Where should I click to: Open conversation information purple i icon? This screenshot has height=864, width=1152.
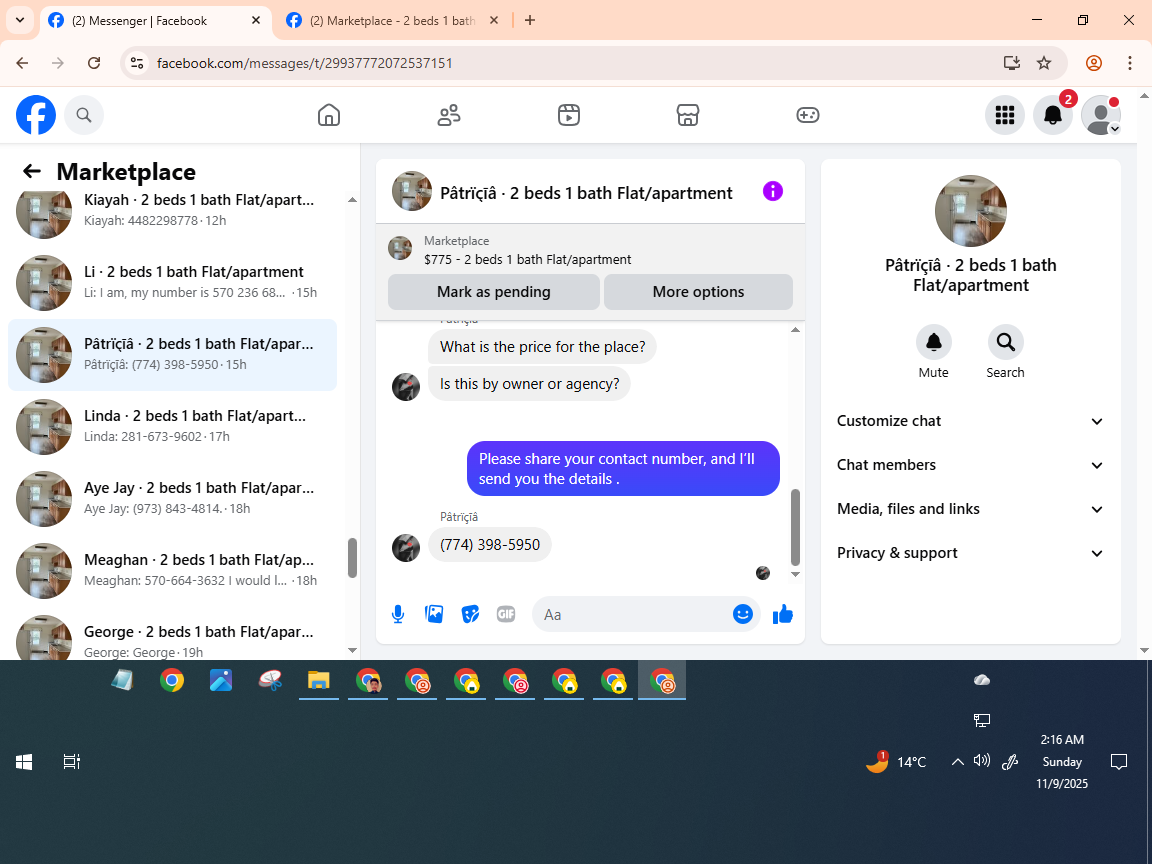click(x=773, y=192)
